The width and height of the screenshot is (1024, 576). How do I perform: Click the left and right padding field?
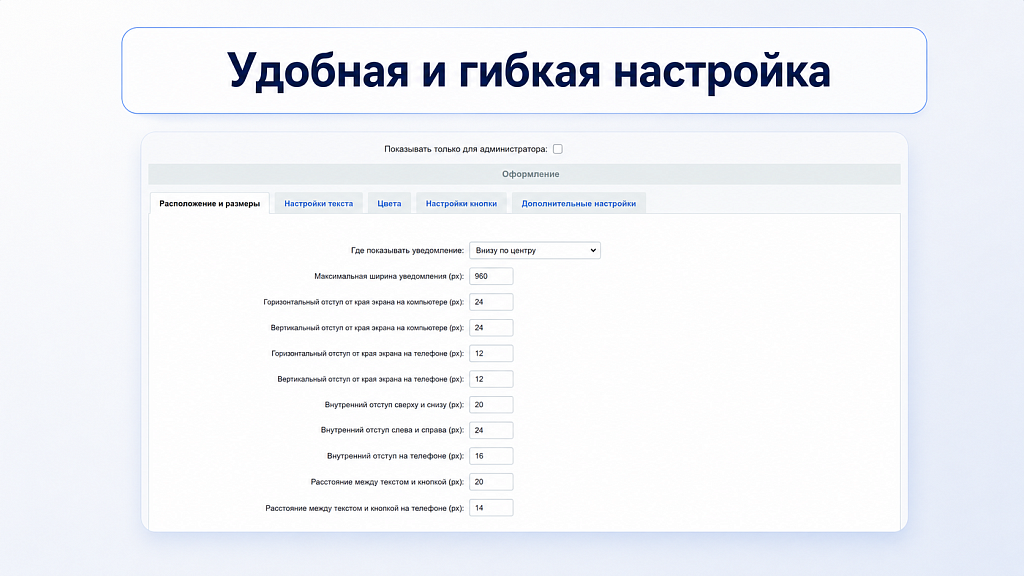[491, 430]
